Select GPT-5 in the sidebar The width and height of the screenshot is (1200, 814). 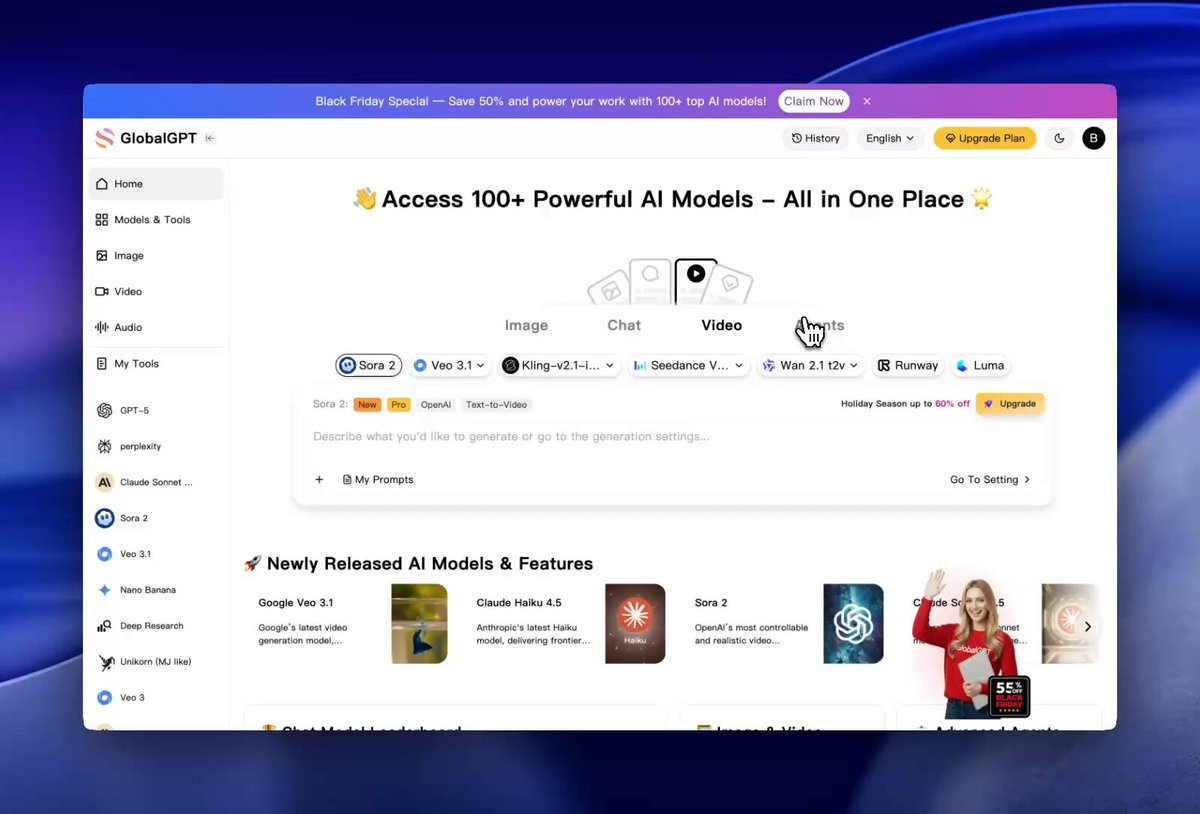click(x=156, y=411)
